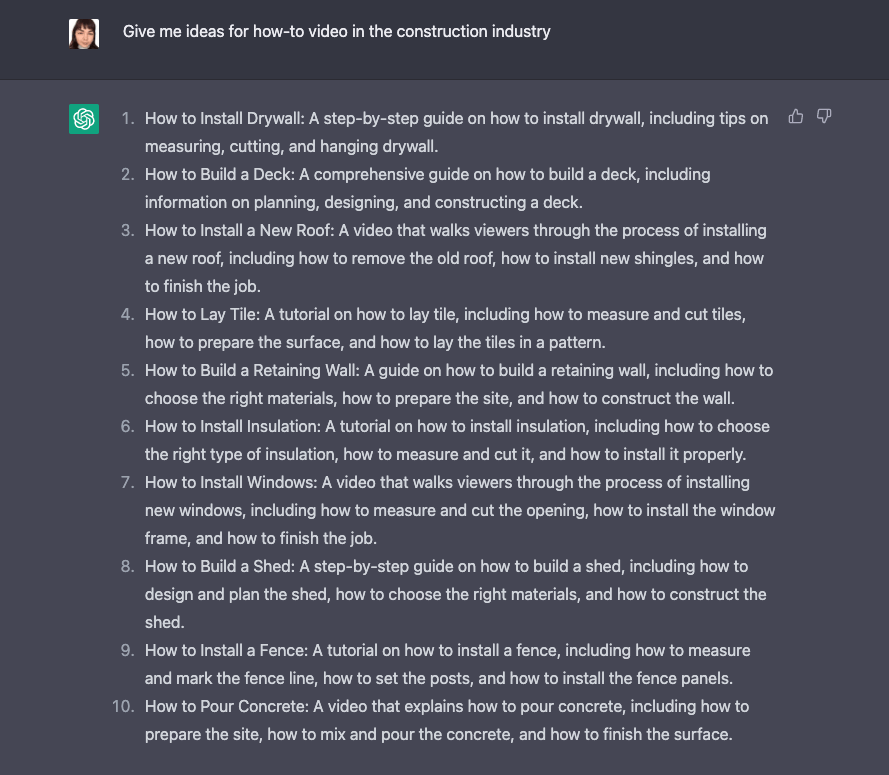Viewport: 889px width, 775px height.
Task: Click the "How to Install a Fence" heading
Action: pos(228,650)
